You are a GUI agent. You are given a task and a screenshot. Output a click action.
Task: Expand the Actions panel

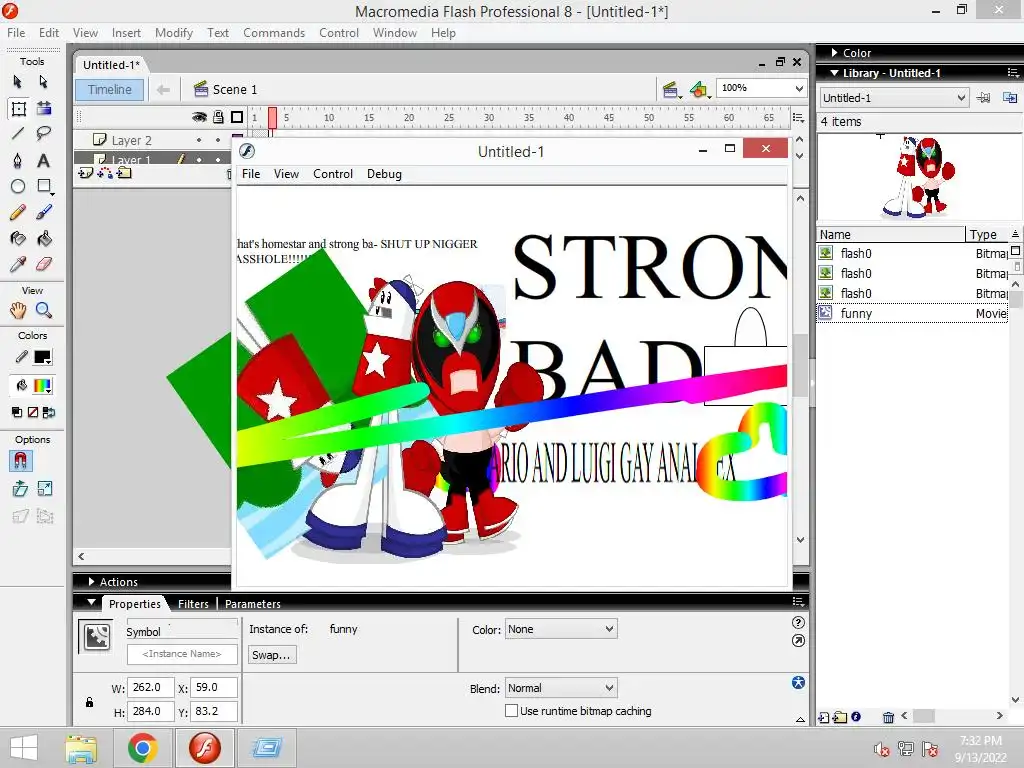pyautogui.click(x=92, y=581)
